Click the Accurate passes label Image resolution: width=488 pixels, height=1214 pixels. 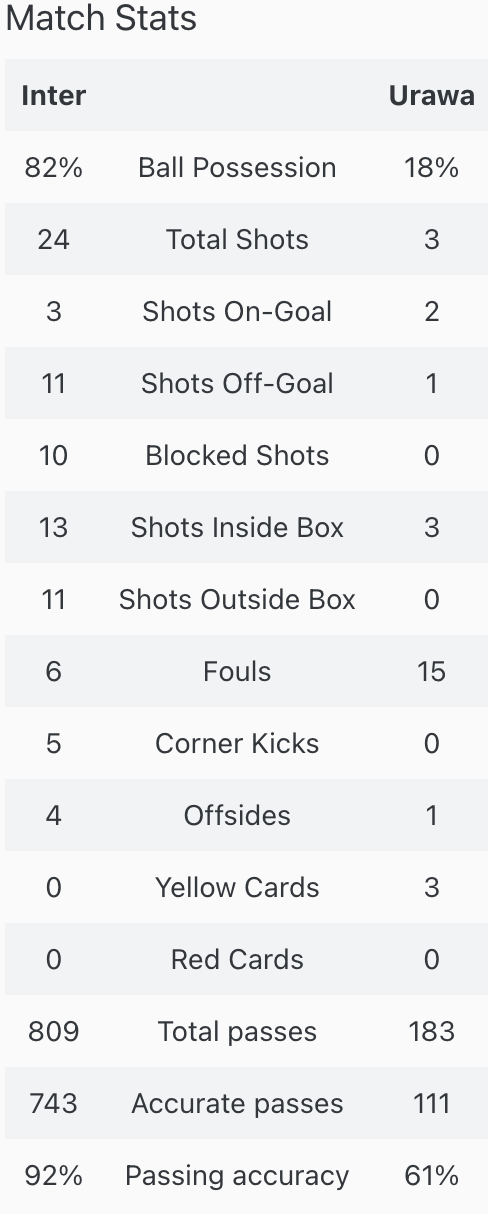[x=237, y=1104]
